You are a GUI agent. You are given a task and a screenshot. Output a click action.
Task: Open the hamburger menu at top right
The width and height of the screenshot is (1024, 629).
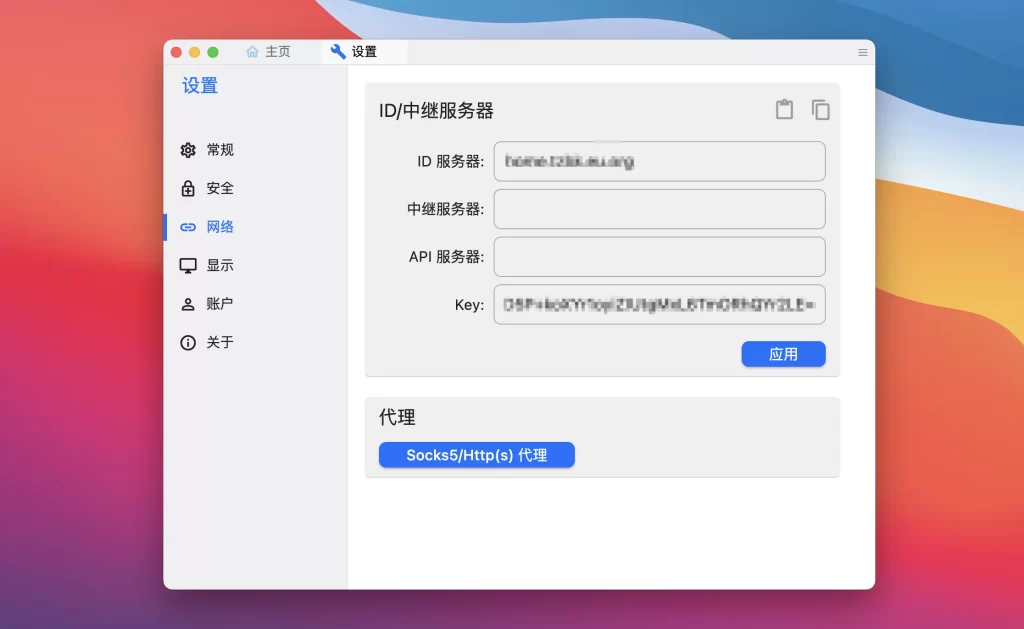point(861,52)
